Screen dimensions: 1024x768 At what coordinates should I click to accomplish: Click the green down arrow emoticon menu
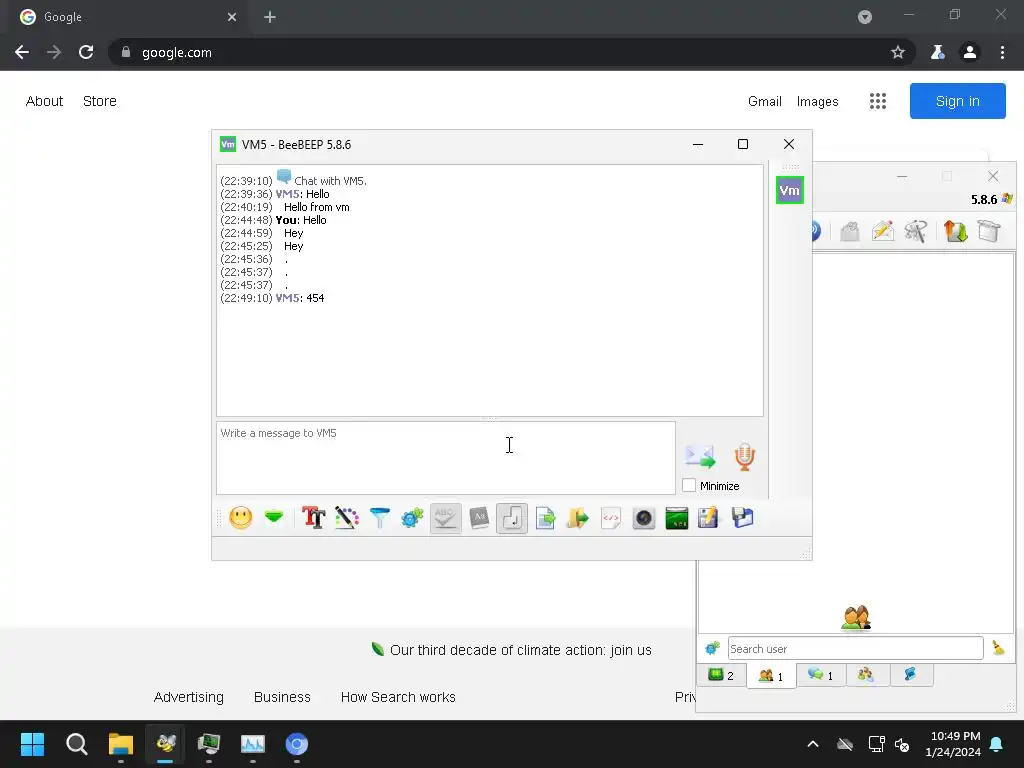[274, 517]
